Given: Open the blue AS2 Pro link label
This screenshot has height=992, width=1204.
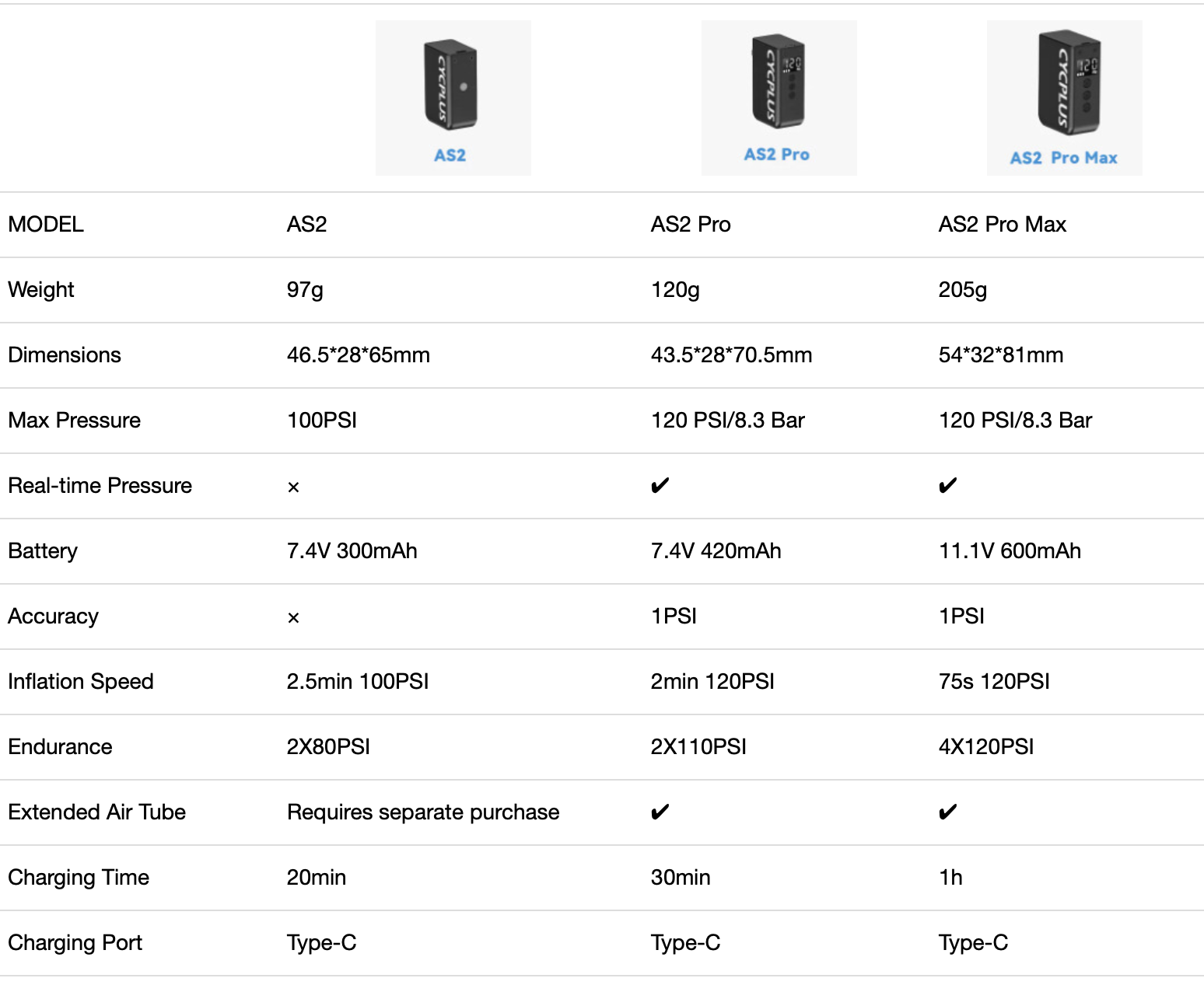Looking at the screenshot, I should tap(776, 155).
